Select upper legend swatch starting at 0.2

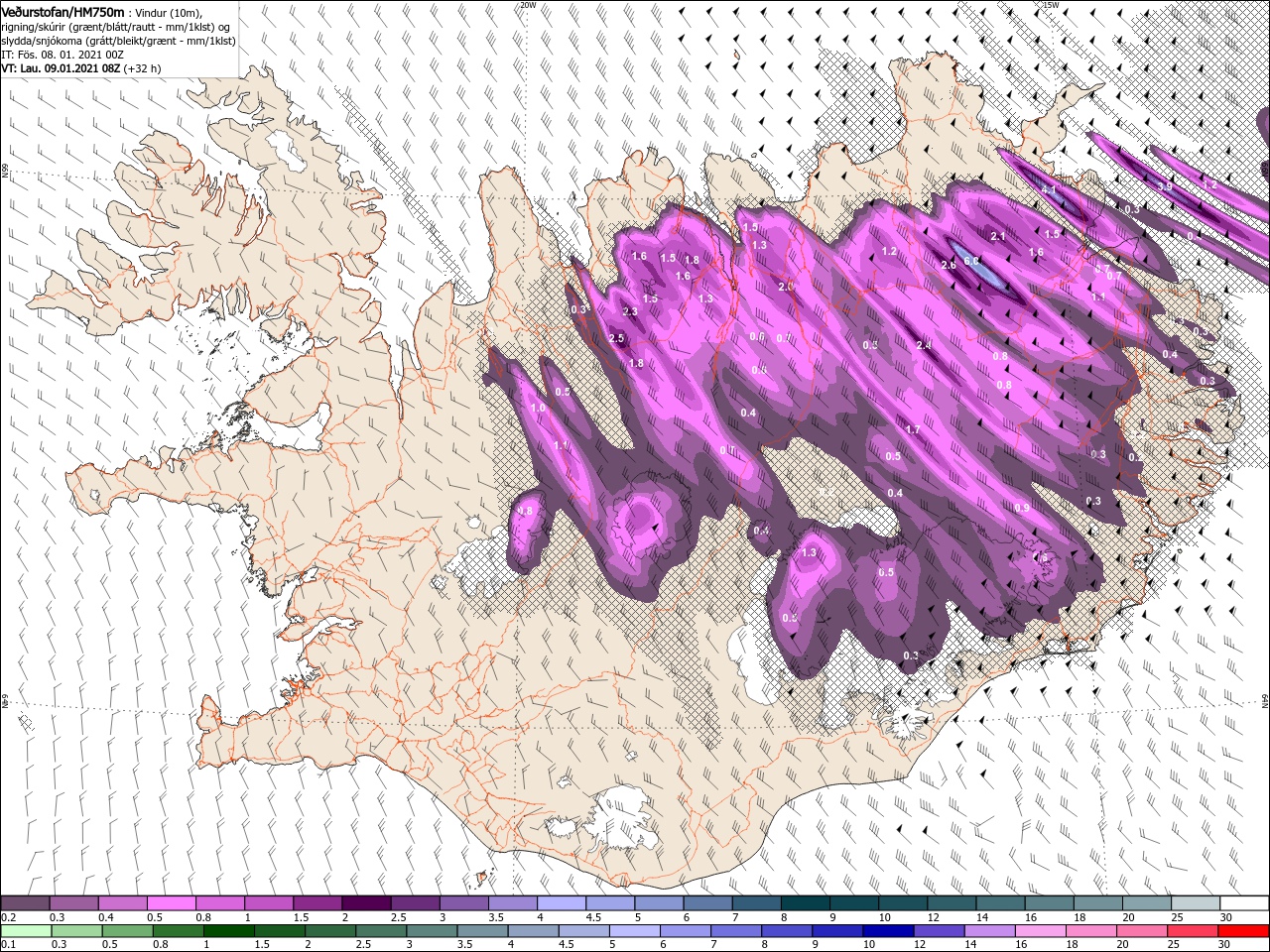pos(25,903)
